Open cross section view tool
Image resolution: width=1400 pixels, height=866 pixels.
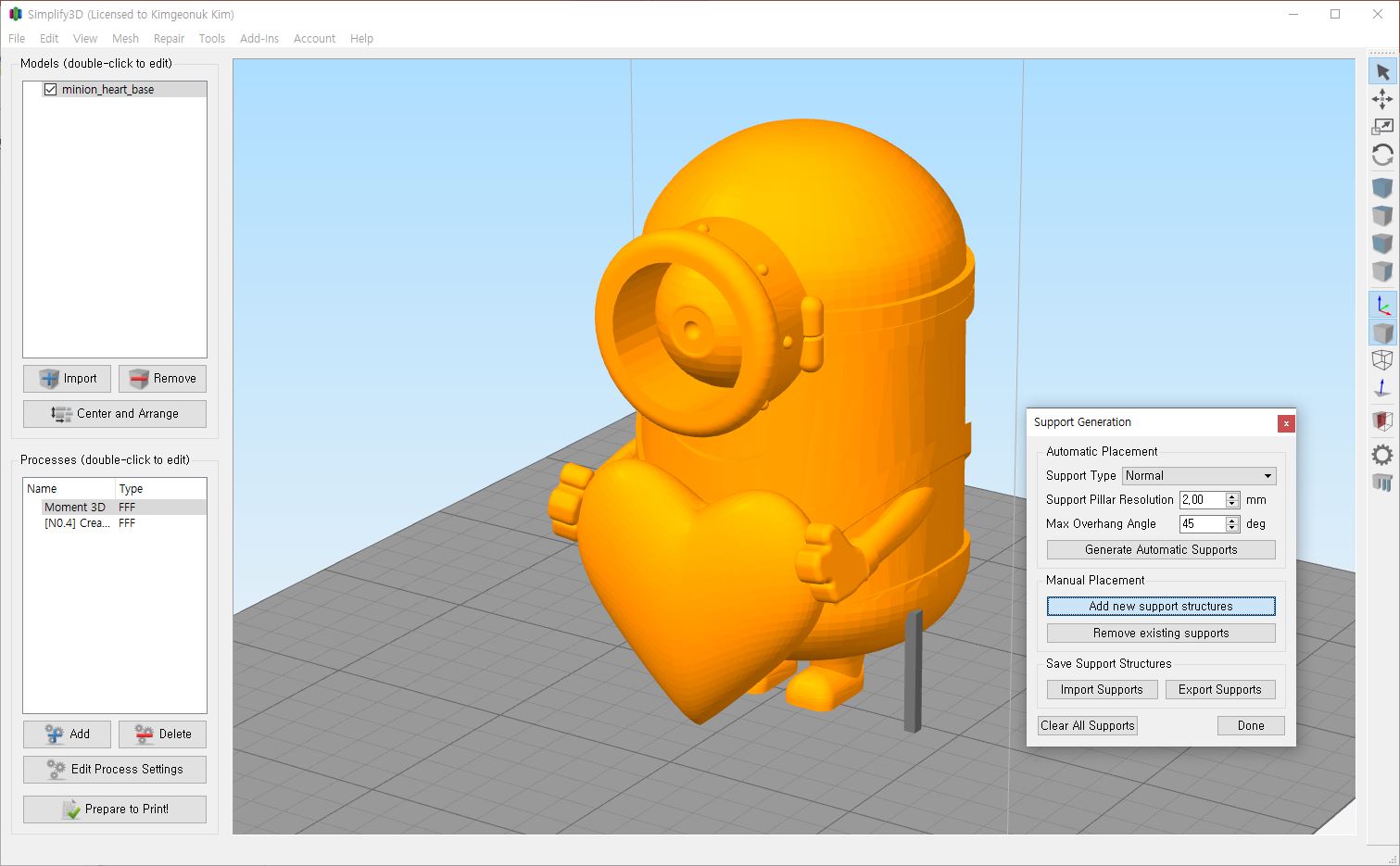(x=1382, y=421)
